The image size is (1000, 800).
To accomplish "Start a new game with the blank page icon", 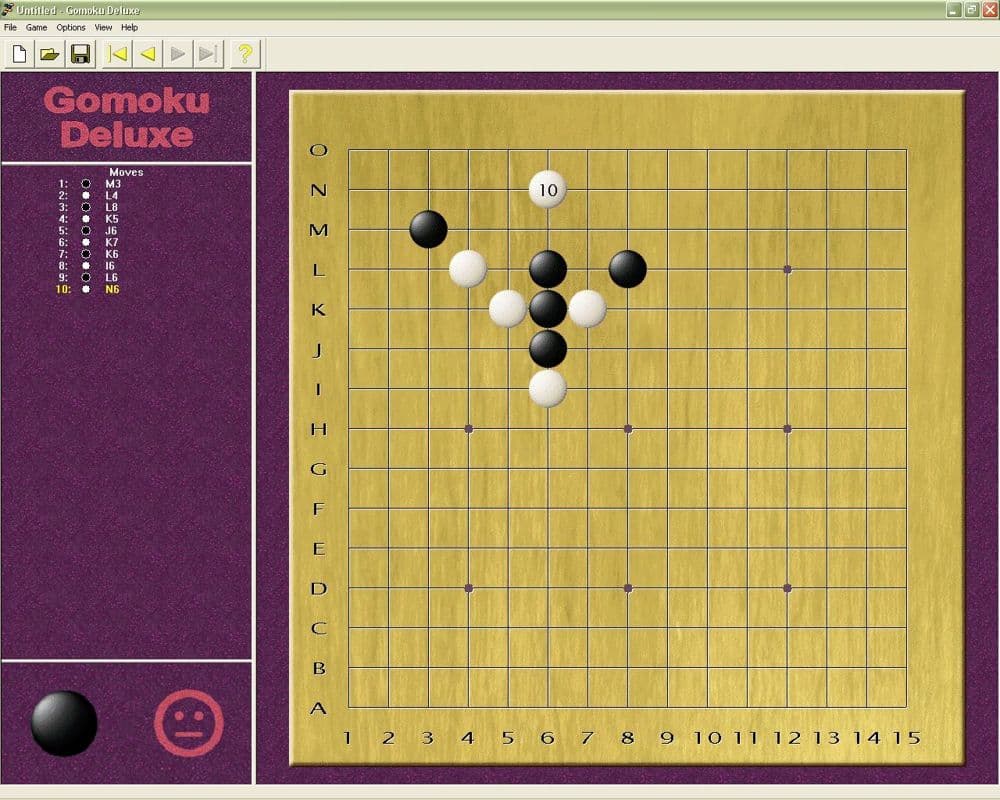I will (x=19, y=54).
